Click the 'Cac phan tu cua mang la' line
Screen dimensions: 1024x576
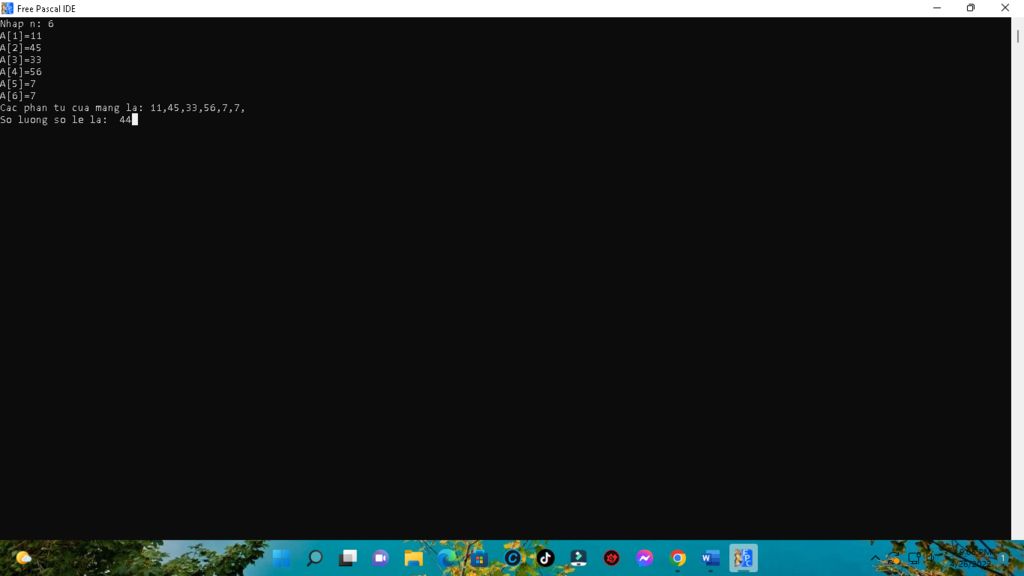[x=123, y=108]
